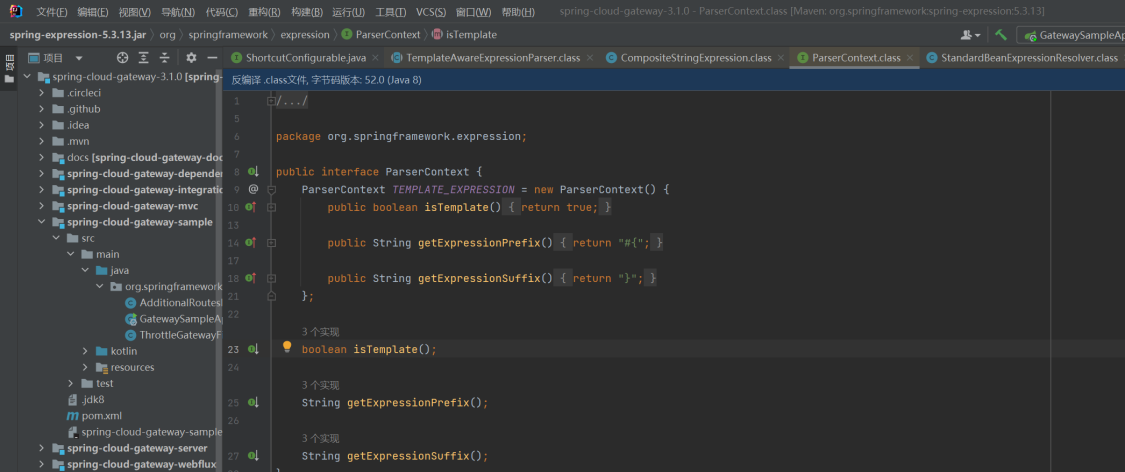Expand the resources folder
This screenshot has height=472, width=1125.
point(85,367)
